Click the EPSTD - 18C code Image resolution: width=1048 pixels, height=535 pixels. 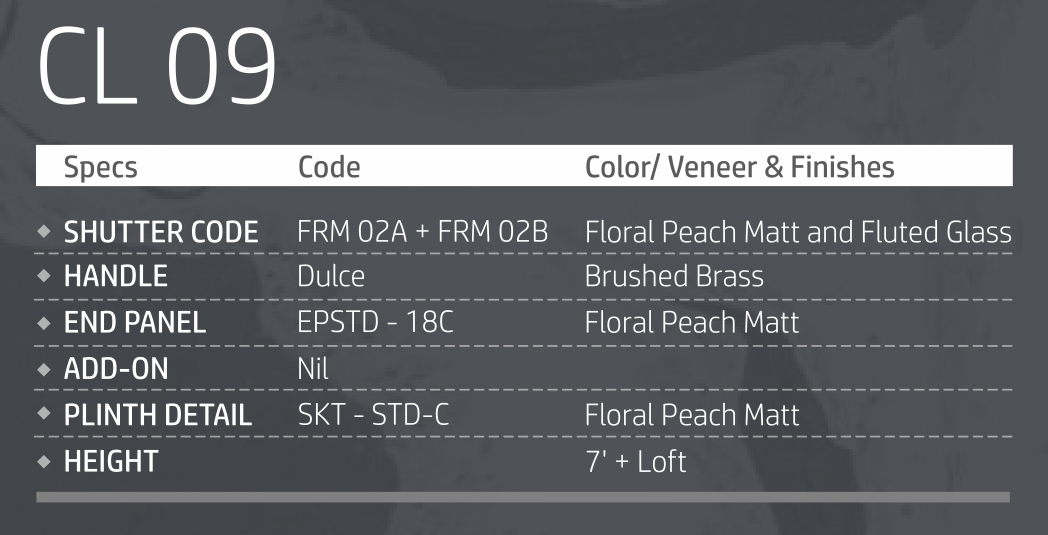point(376,323)
